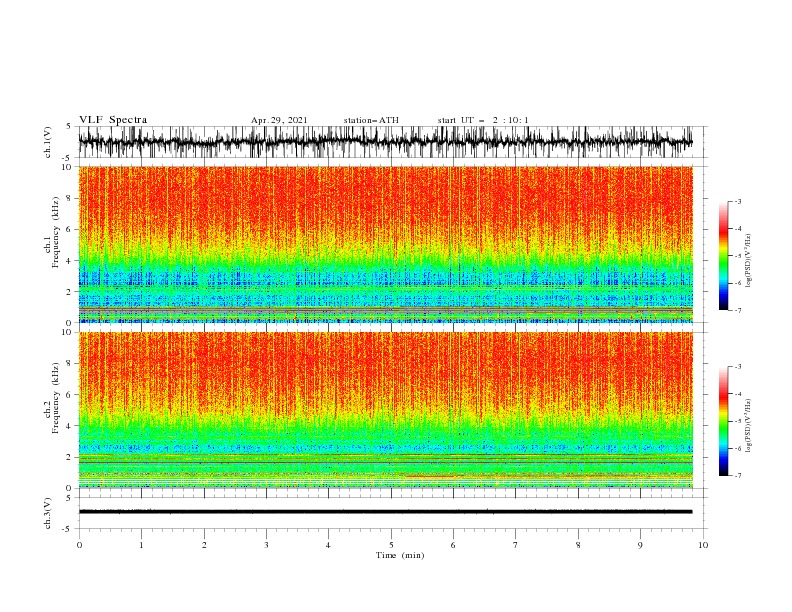Click the ch.3 voltage waveform trace
This screenshot has height=612, width=792.
385,512
